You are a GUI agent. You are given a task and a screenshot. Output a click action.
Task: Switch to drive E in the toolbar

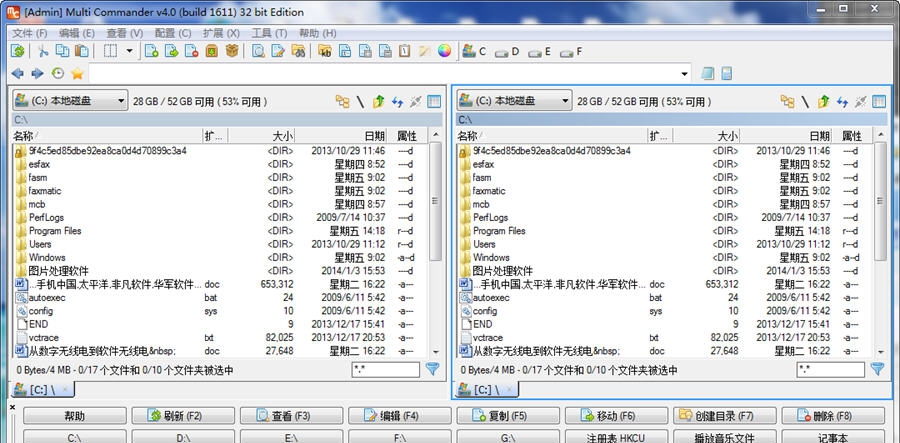[539, 51]
